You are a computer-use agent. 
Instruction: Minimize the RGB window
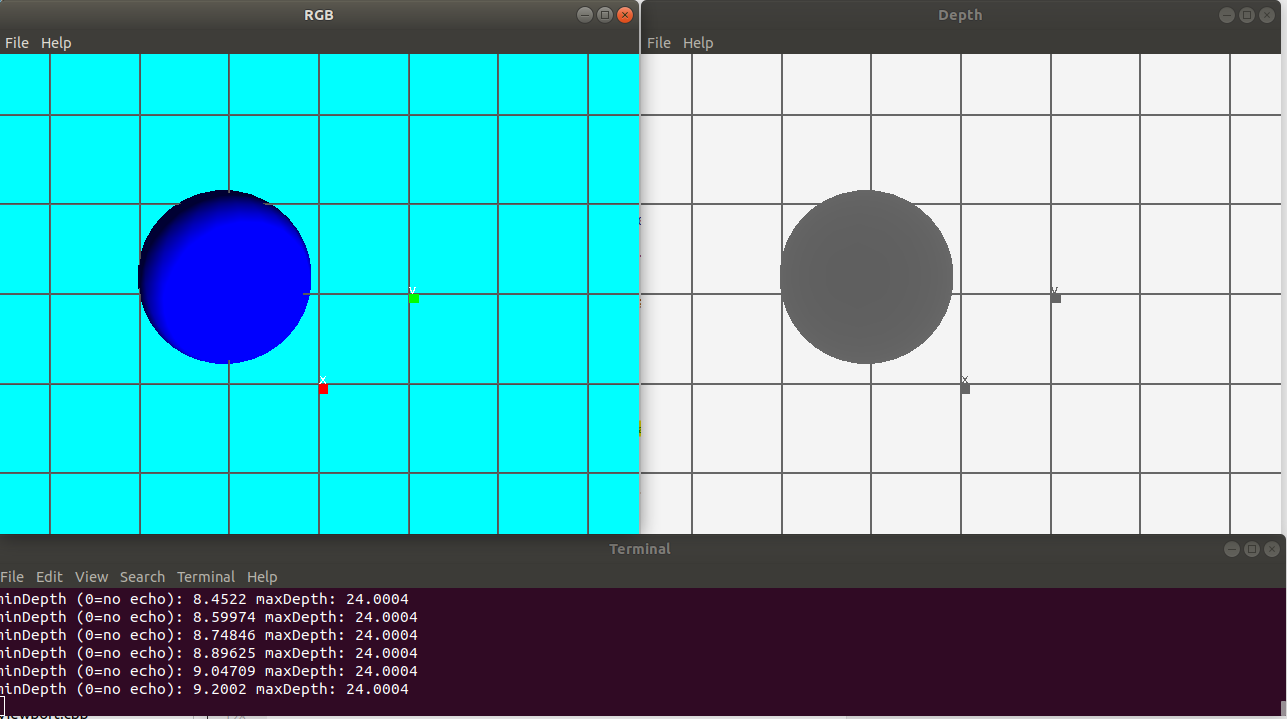[585, 15]
